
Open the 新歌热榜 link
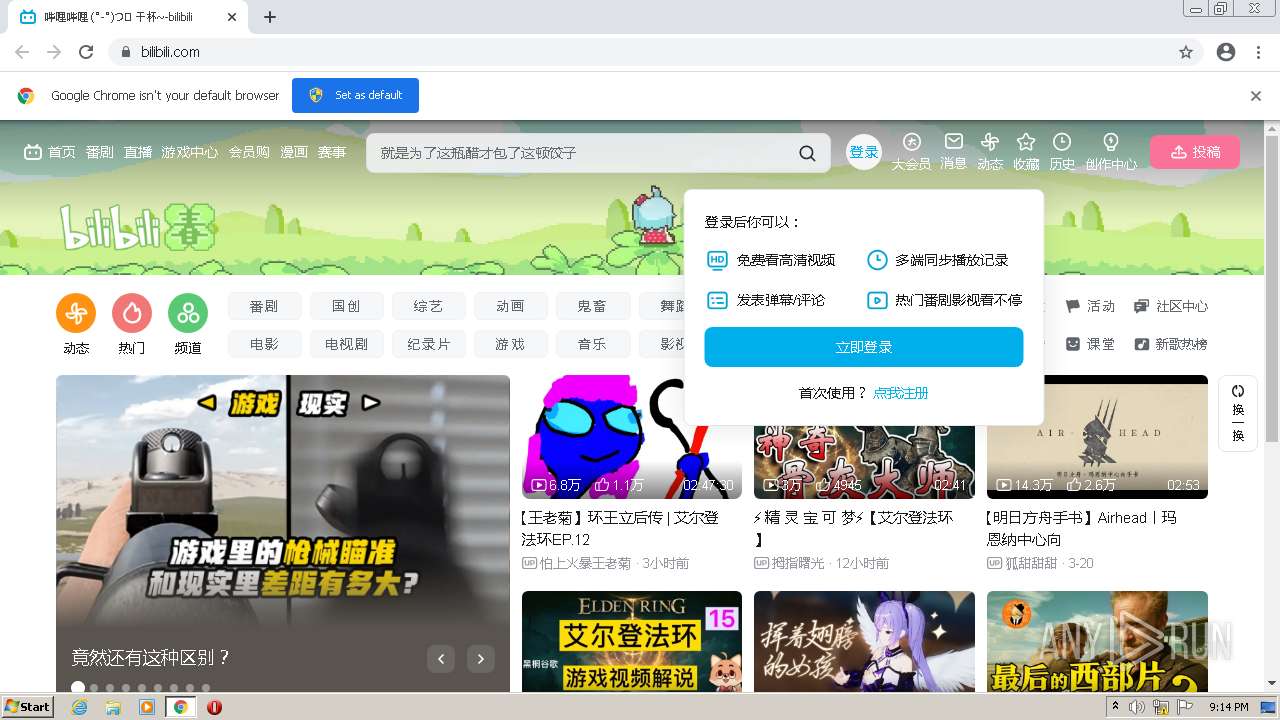1171,344
